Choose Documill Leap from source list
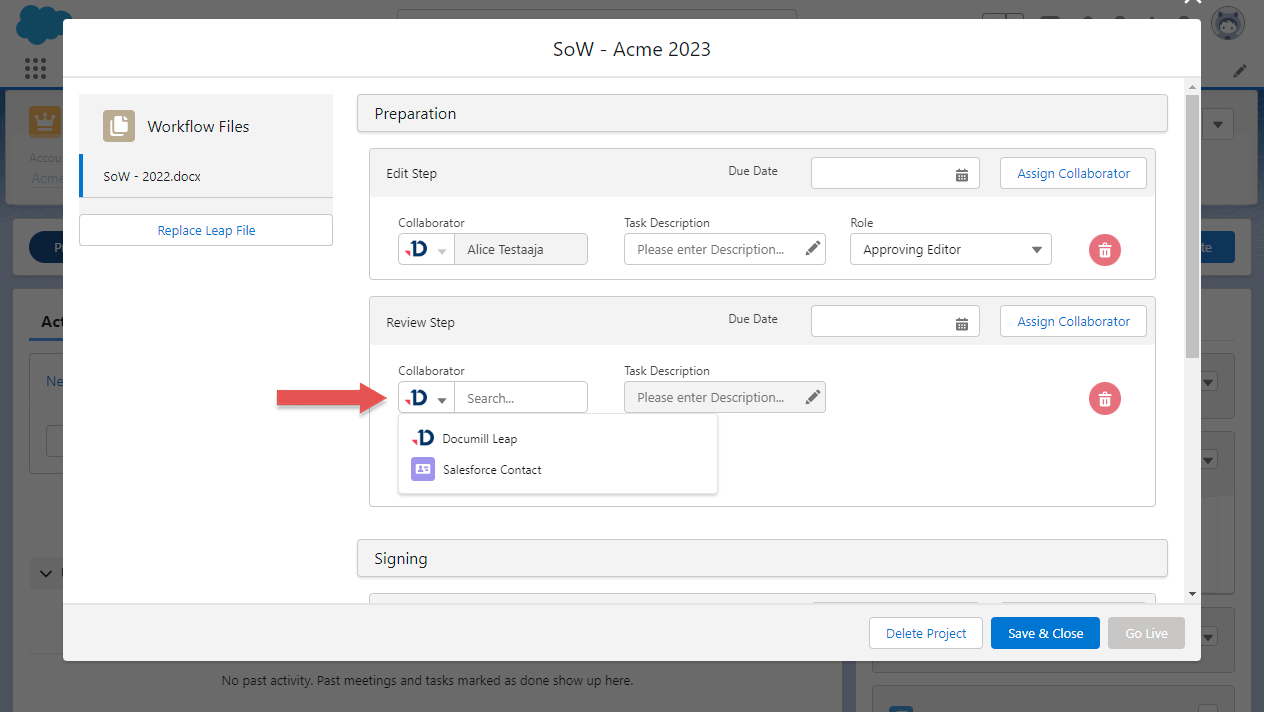 479,438
